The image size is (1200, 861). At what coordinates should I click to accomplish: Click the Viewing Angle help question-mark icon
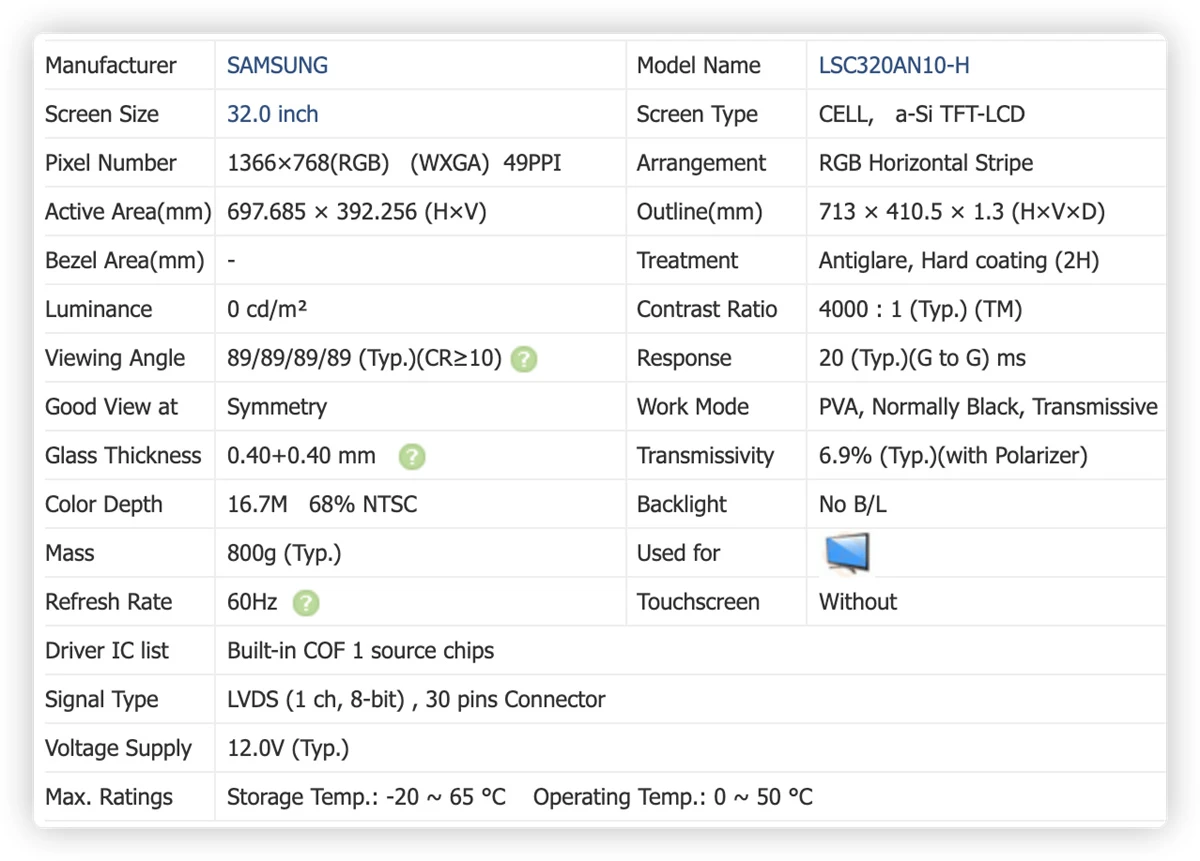pos(524,360)
